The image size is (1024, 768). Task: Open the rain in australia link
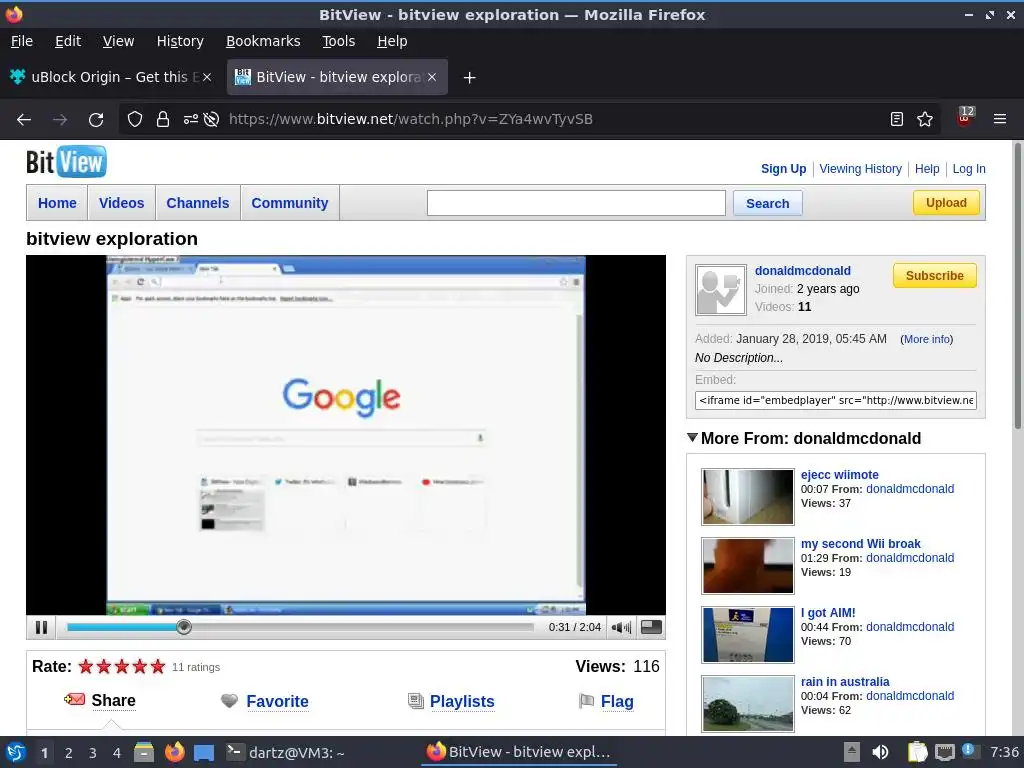click(x=844, y=681)
